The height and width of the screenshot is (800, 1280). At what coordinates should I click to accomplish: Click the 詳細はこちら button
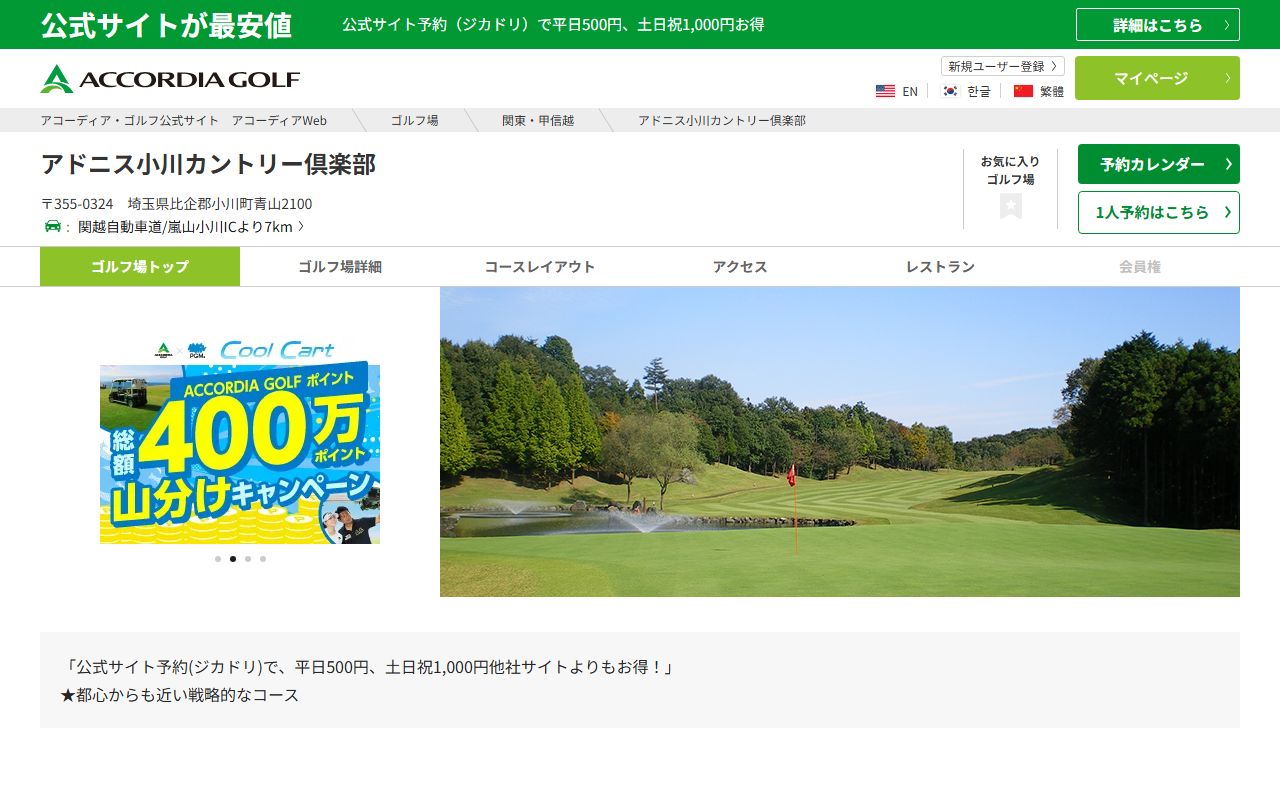coord(1158,25)
